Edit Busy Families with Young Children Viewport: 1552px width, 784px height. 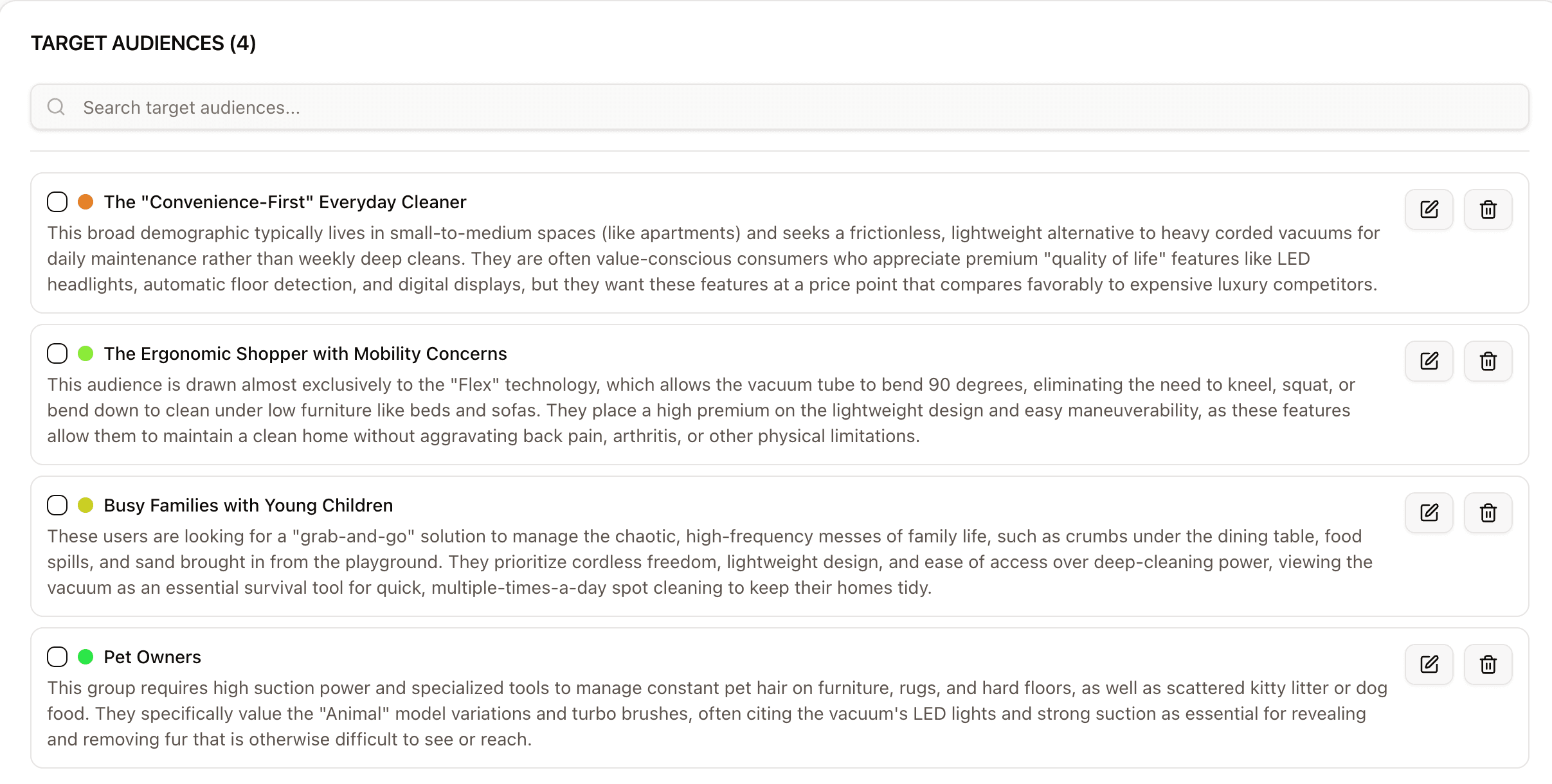click(1429, 513)
